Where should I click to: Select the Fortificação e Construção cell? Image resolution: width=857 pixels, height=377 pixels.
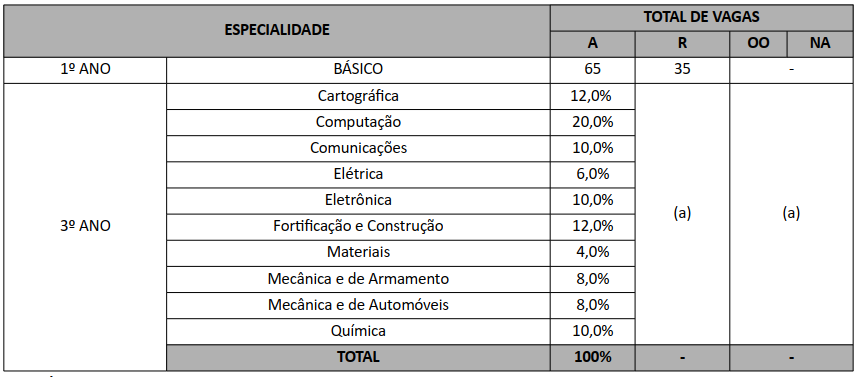point(358,226)
